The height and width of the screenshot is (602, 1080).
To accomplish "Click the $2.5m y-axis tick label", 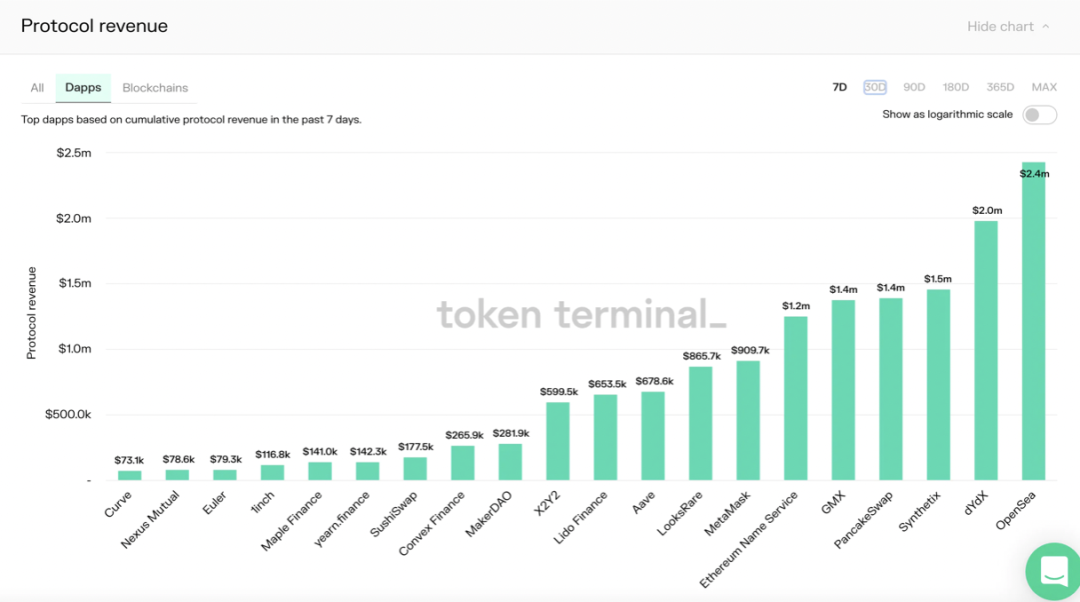I will pyautogui.click(x=74, y=153).
